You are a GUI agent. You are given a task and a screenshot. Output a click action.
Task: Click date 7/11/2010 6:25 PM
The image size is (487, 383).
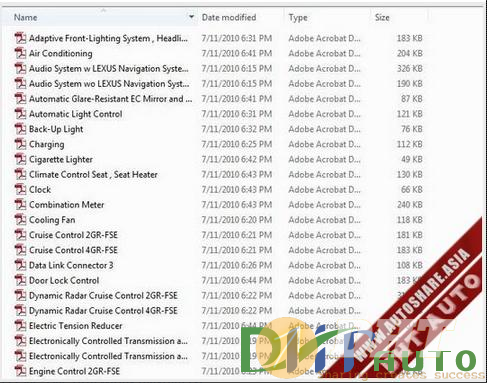click(x=237, y=144)
